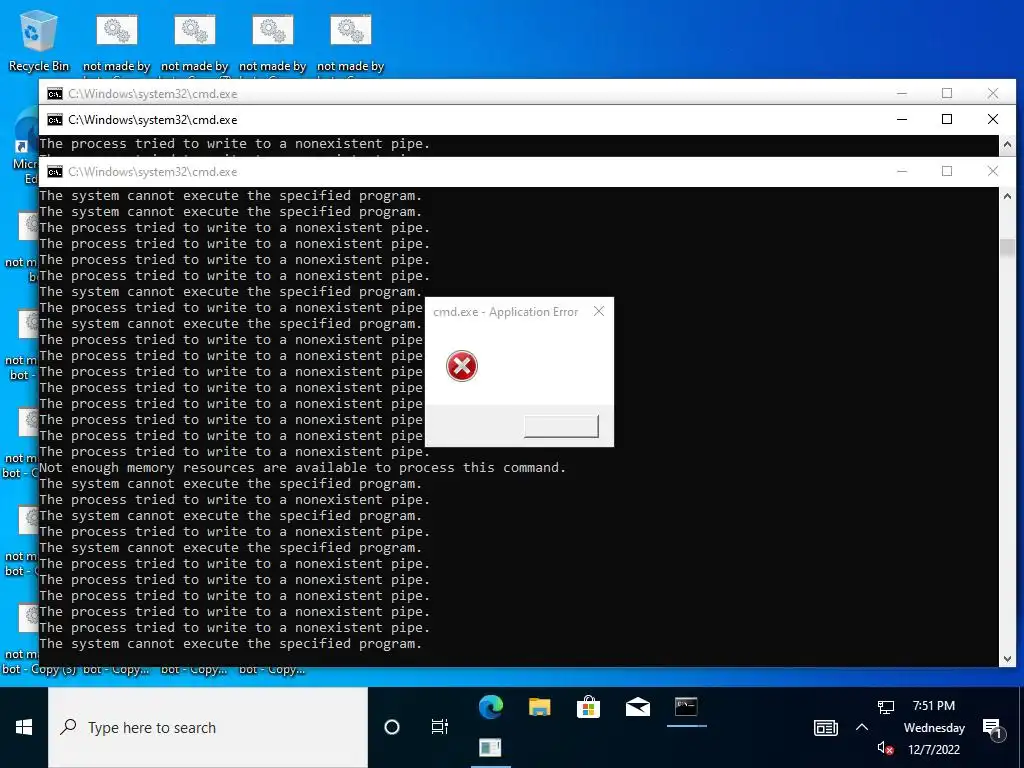Open File Explorer from the taskbar
Screen dimensions: 1024x768
coord(539,707)
